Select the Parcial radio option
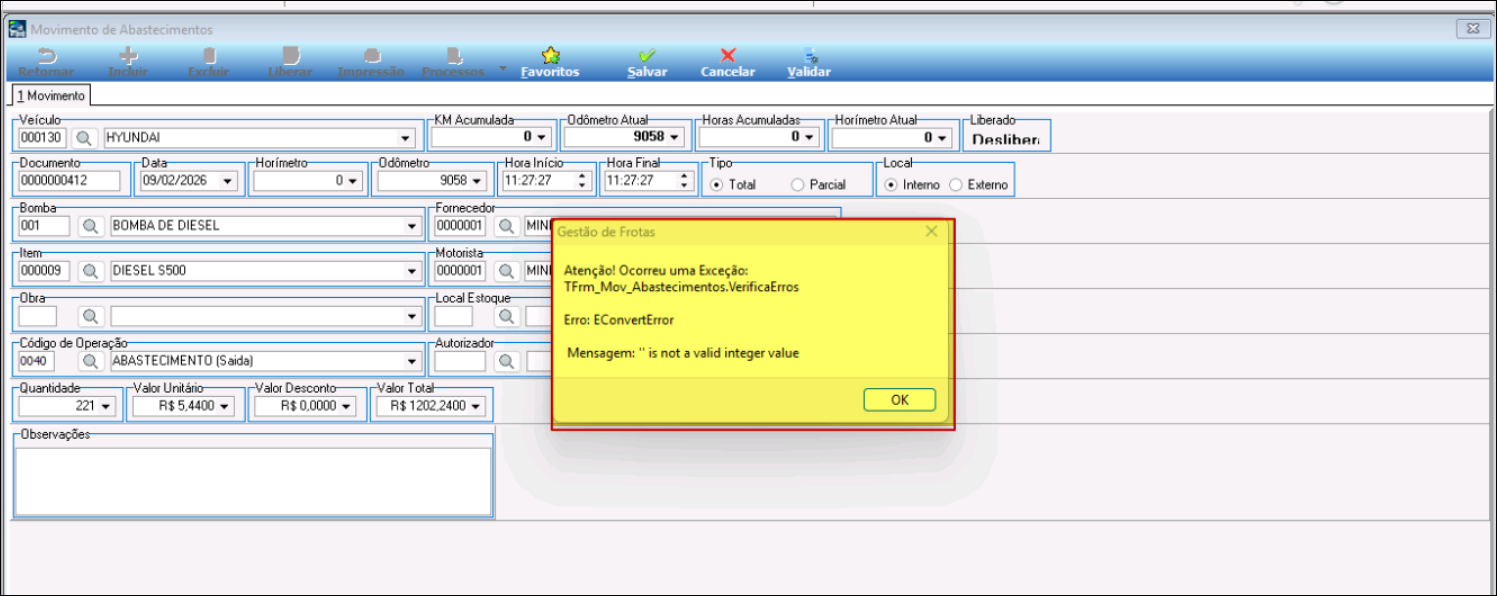This screenshot has height=596, width=1497. [797, 185]
